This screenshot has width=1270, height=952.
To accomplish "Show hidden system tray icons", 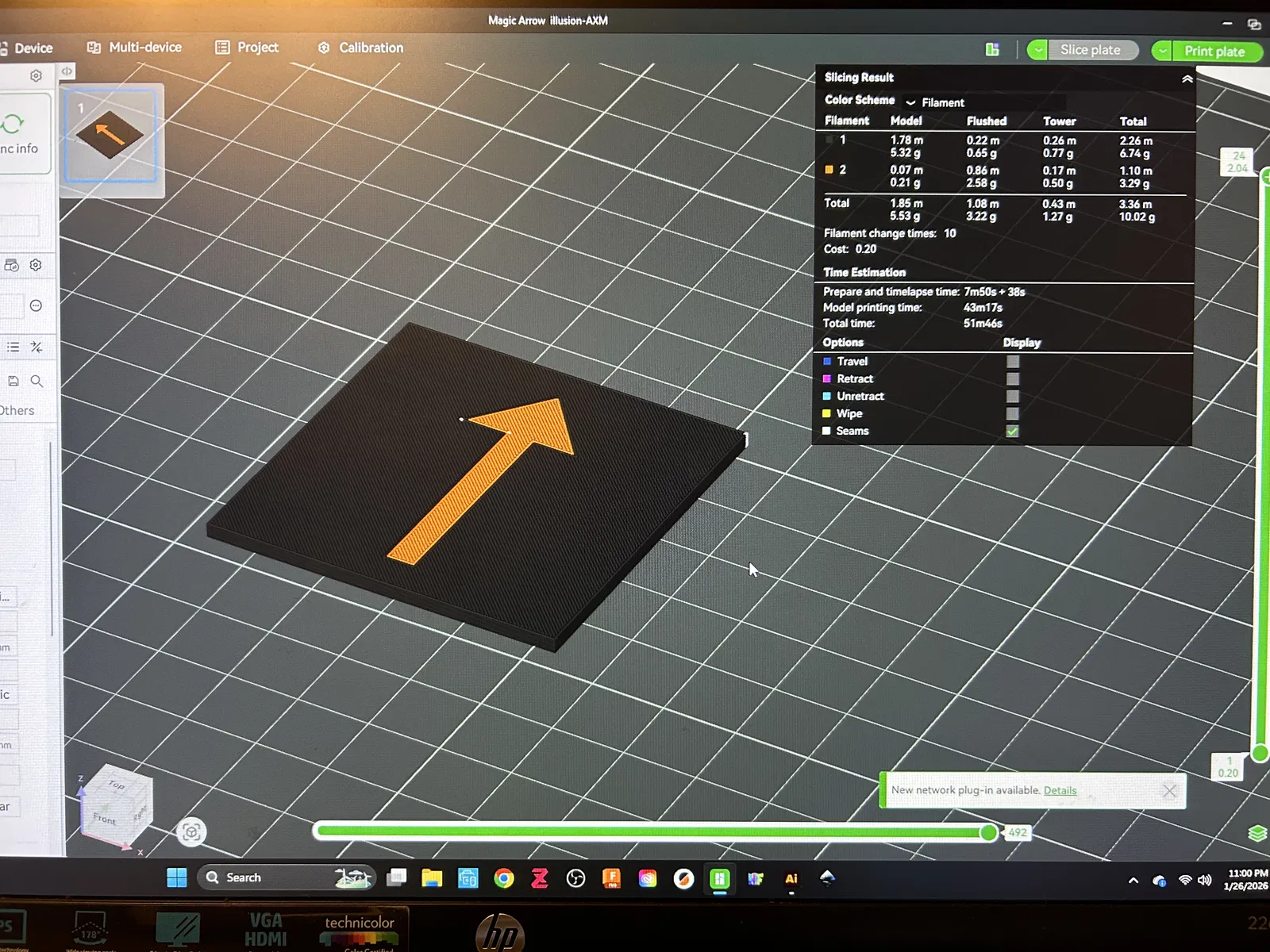I will coord(1133,881).
